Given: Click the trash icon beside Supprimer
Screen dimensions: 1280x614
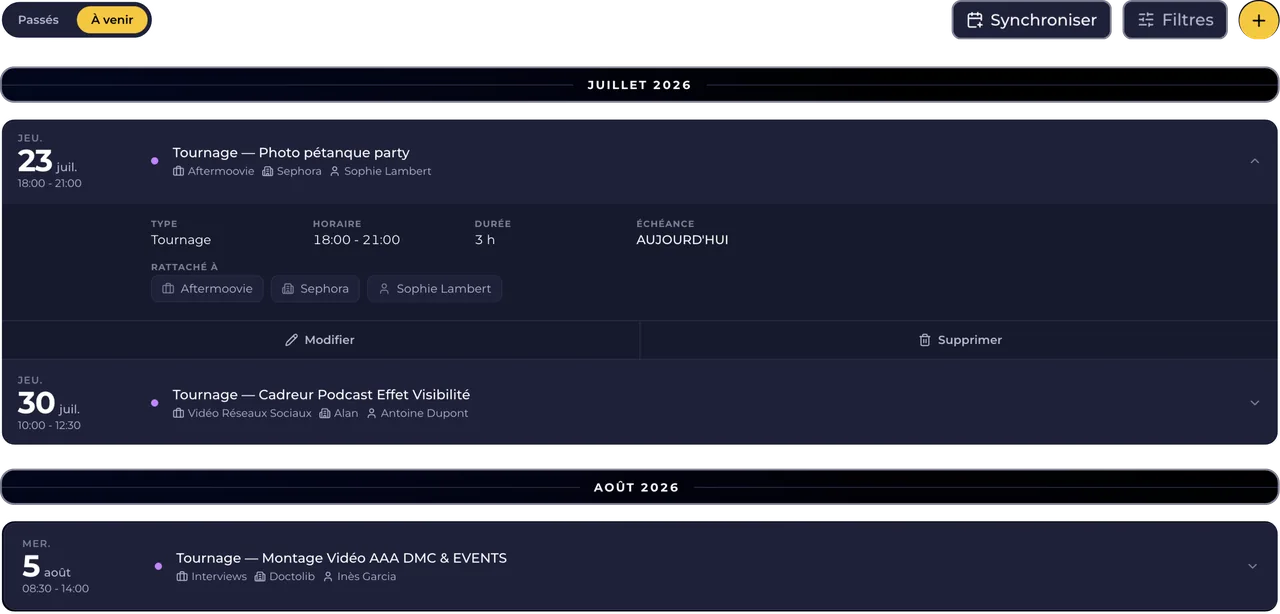Looking at the screenshot, I should pyautogui.click(x=925, y=340).
